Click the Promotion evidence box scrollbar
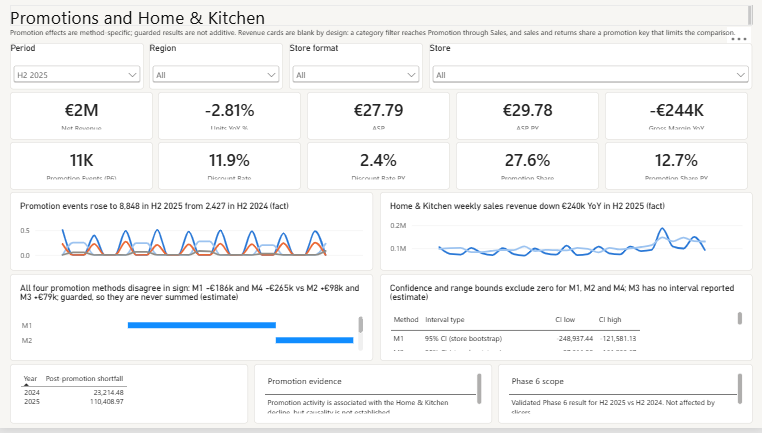This screenshot has height=433, width=762. (x=479, y=388)
